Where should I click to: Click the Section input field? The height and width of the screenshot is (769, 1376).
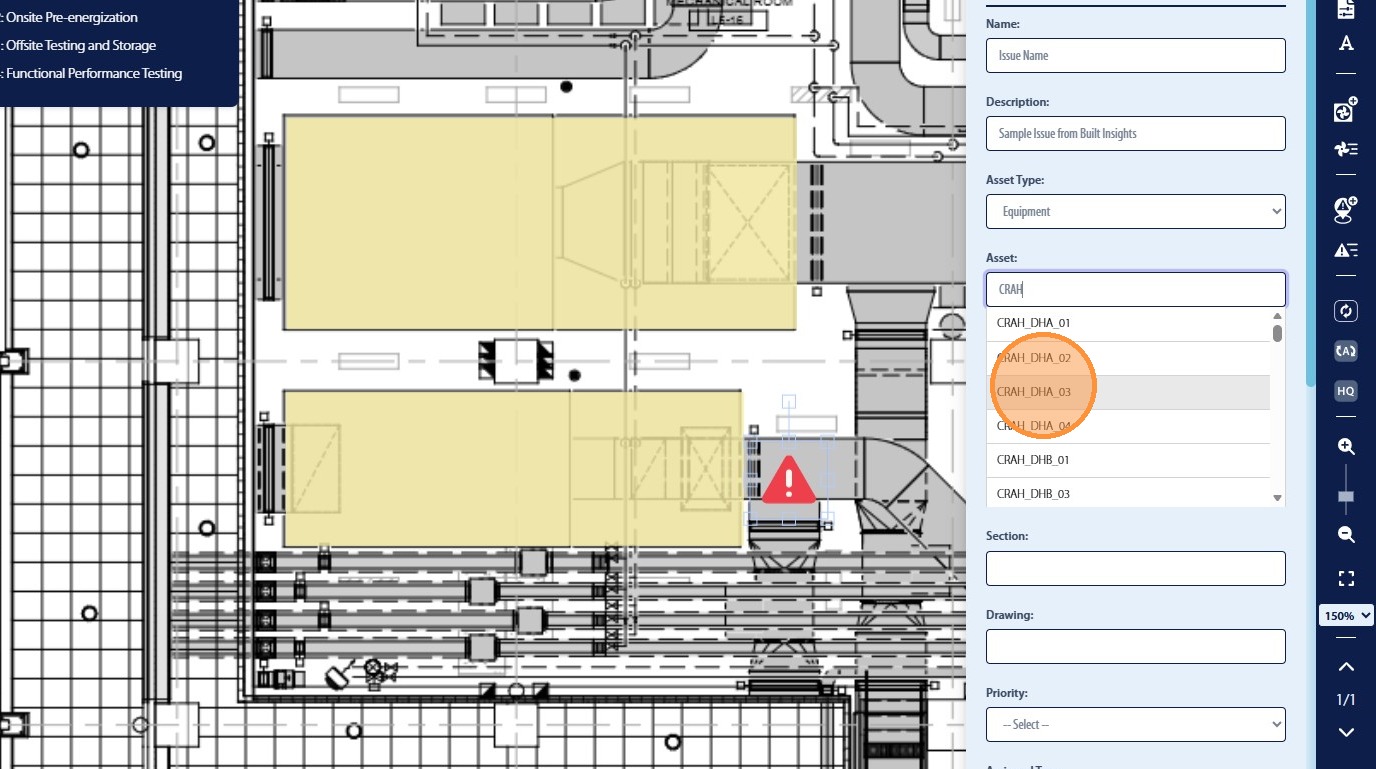point(1135,568)
